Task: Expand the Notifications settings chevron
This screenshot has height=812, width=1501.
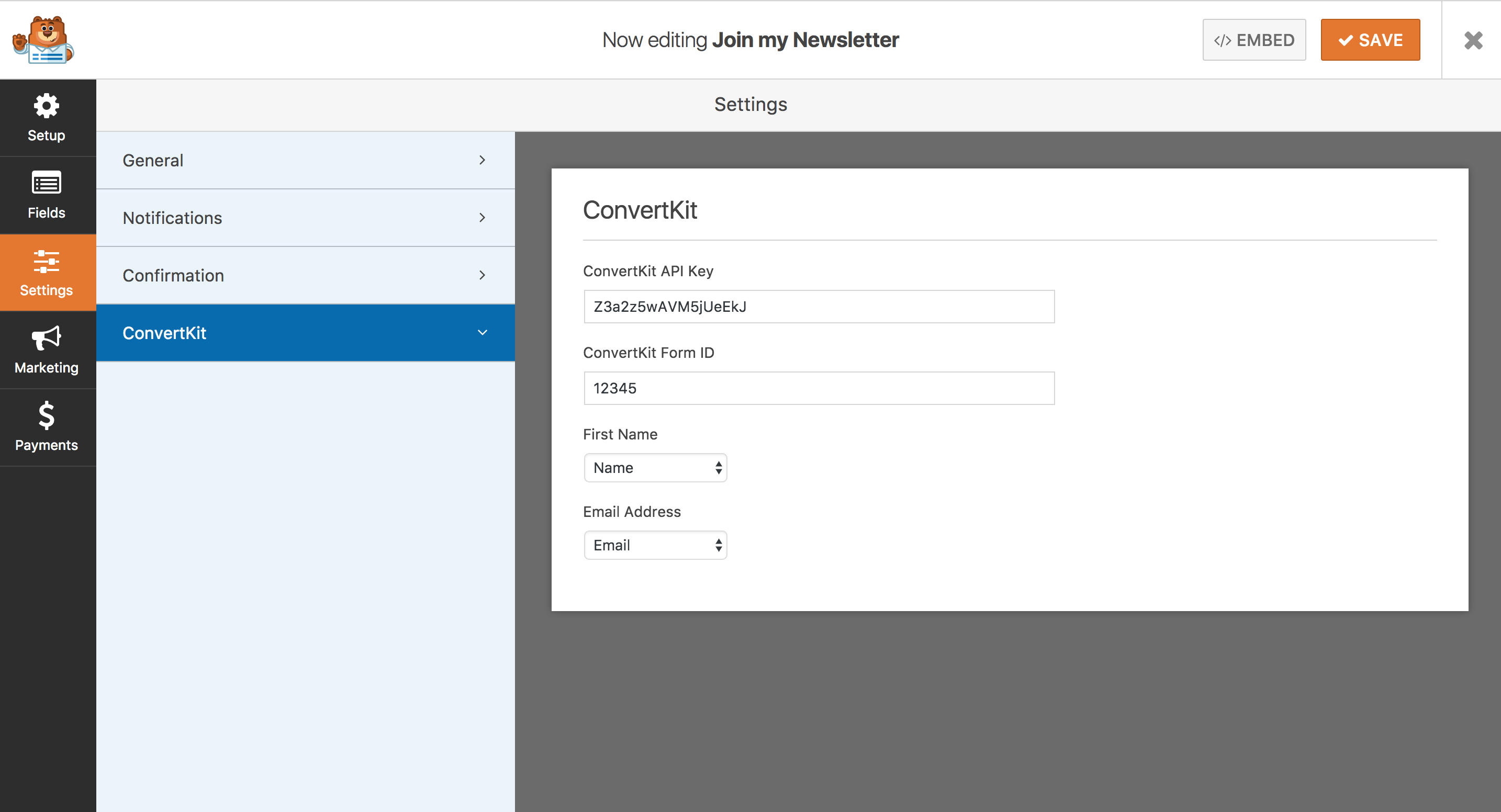Action: pos(482,218)
